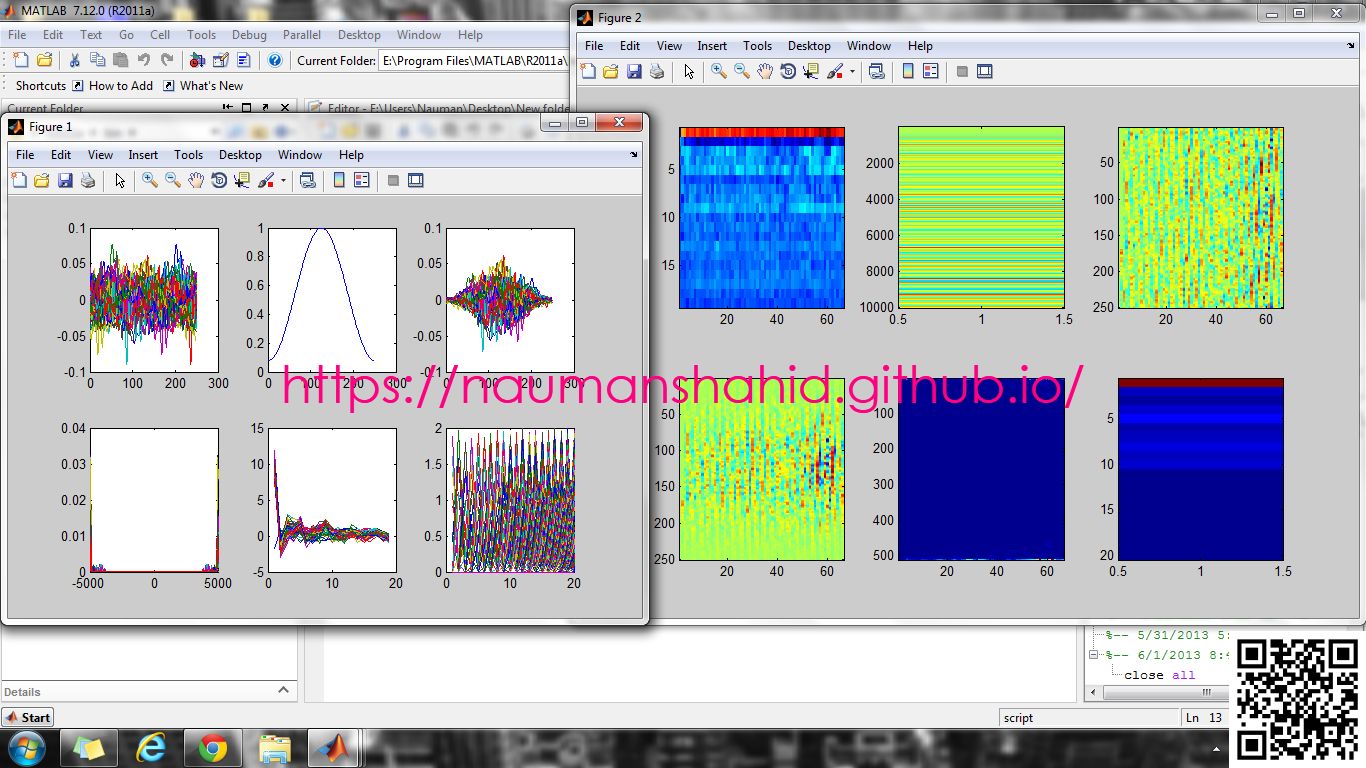The image size is (1366, 768).
Task: Click the Simulink icon in MATLAB toolbar
Action: (197, 60)
